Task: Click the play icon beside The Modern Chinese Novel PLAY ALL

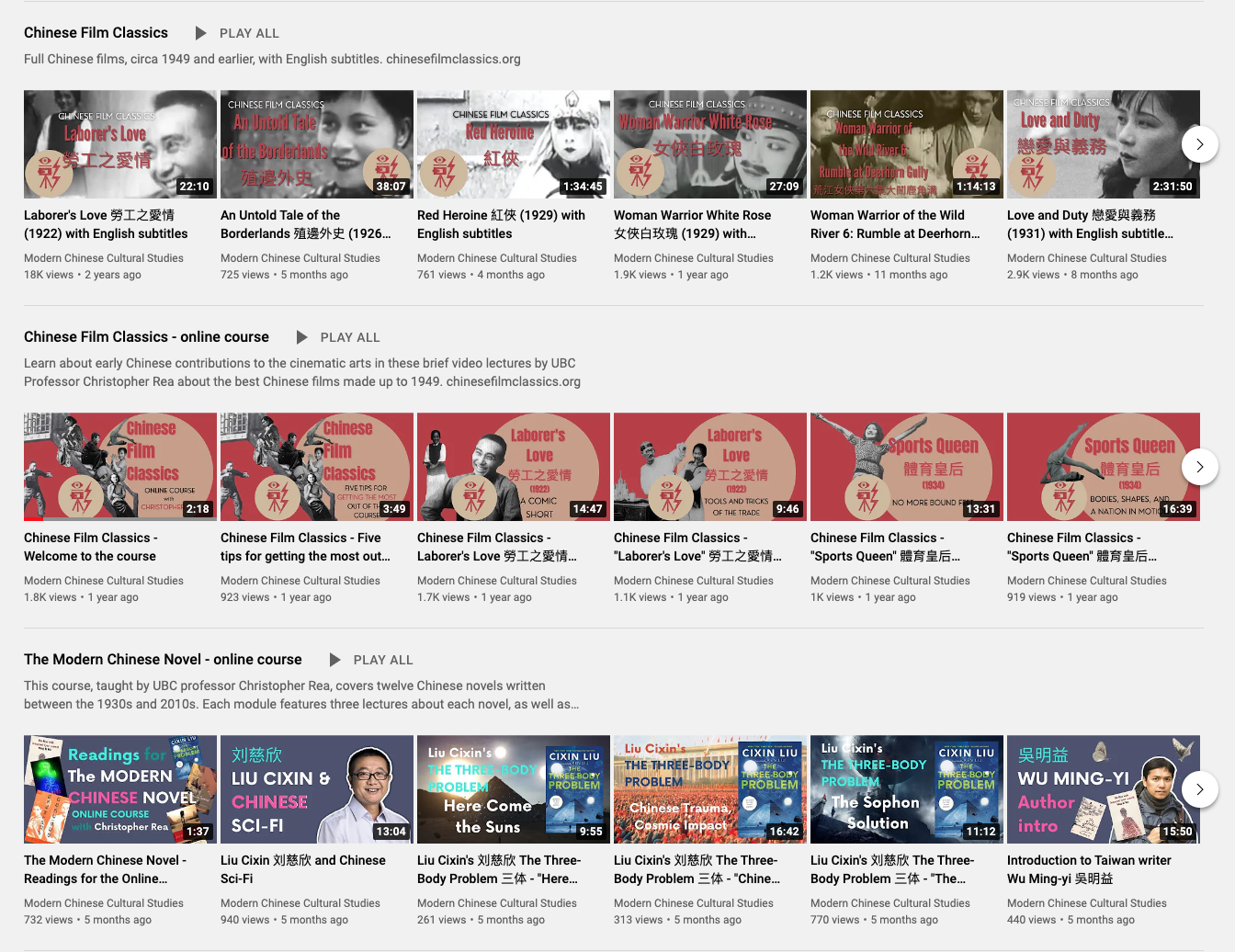Action: pos(335,660)
